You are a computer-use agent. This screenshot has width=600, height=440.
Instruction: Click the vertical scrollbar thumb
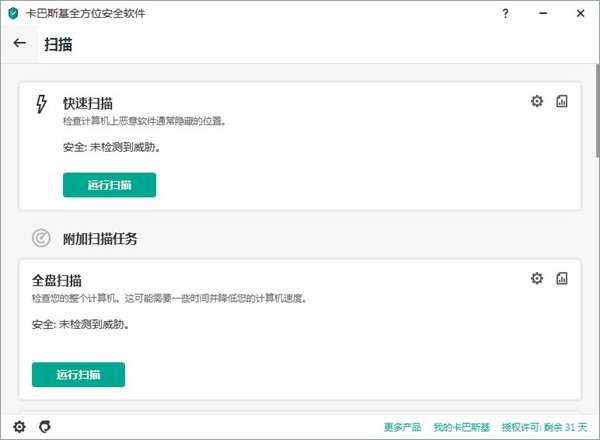597,111
